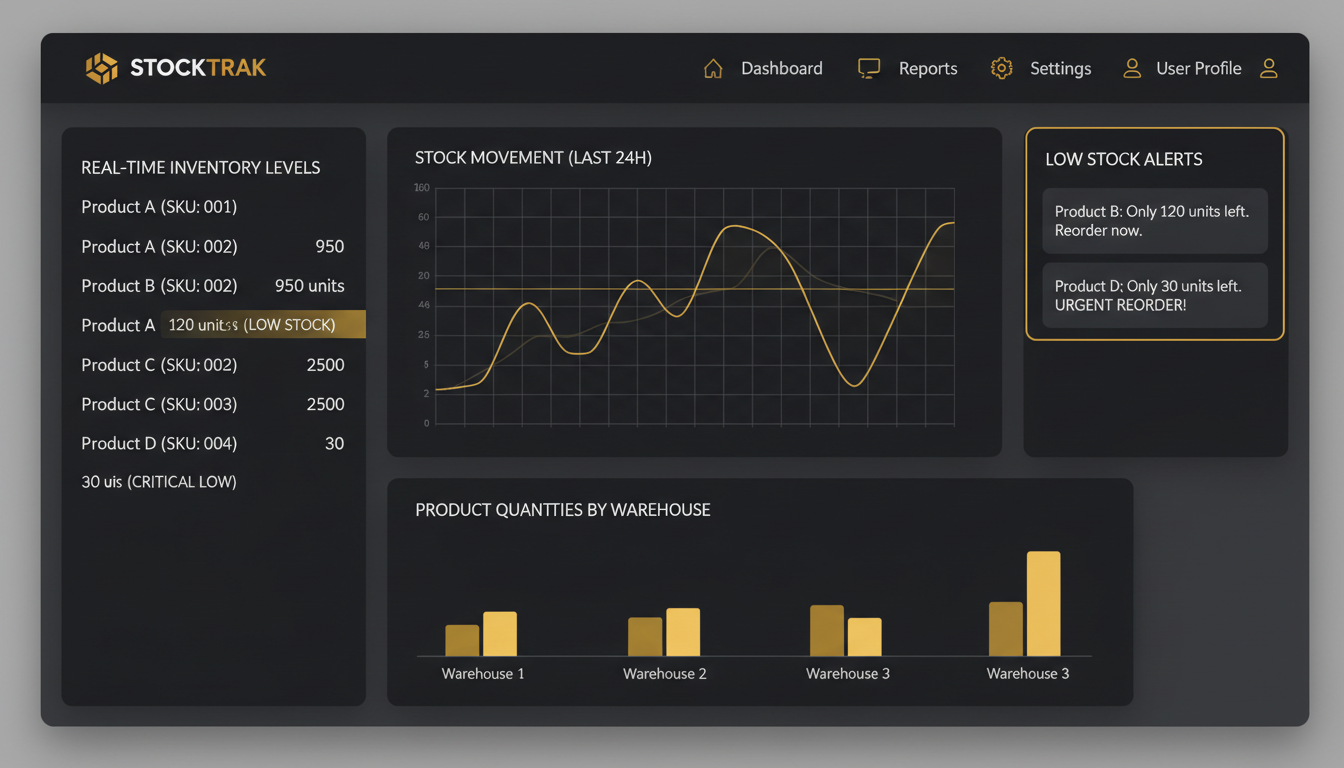The image size is (1344, 768).
Task: Click the Low Stock Alerts panel title
Action: click(1124, 159)
